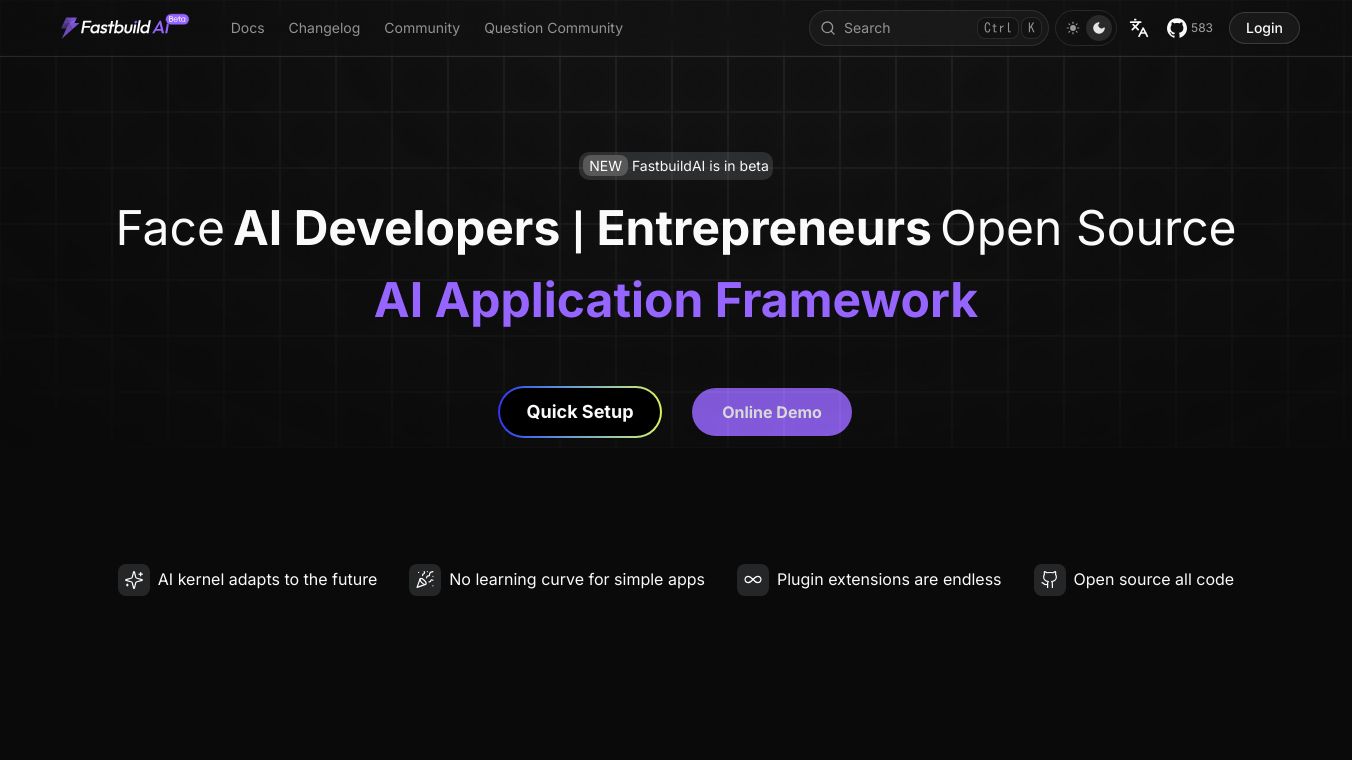Screen dimensions: 1352x760
Task: Click the search magnifier icon
Action: point(828,28)
